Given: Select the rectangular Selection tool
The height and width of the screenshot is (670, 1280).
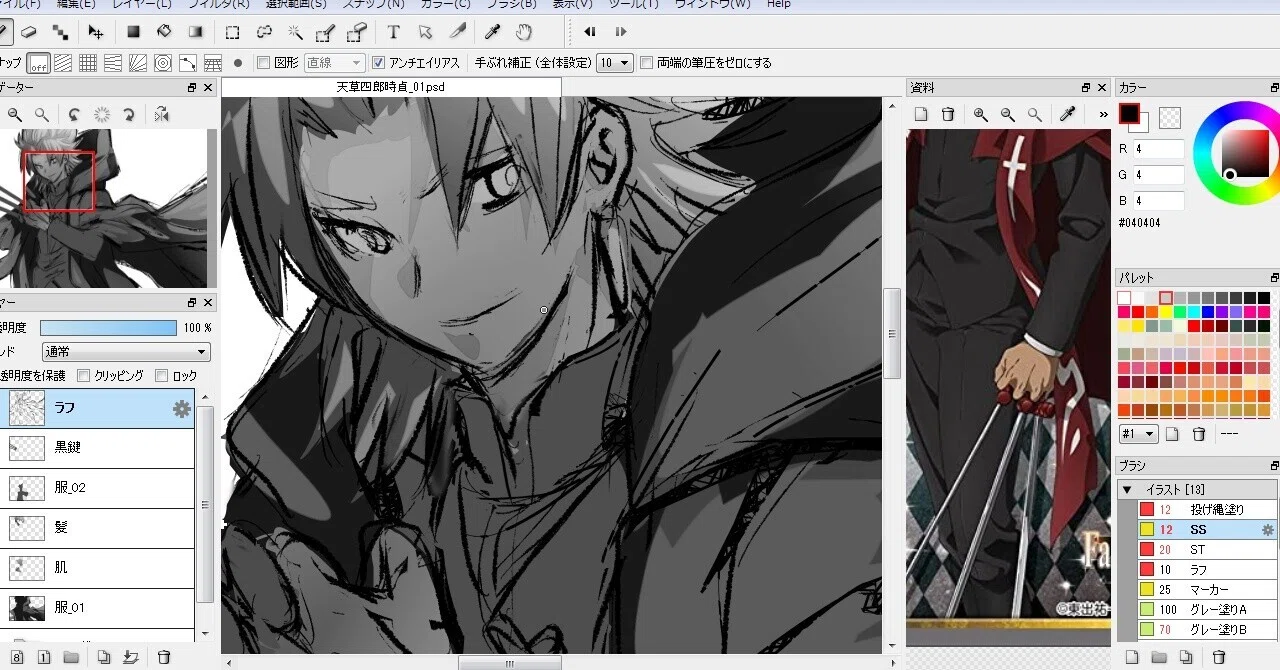Looking at the screenshot, I should (232, 32).
